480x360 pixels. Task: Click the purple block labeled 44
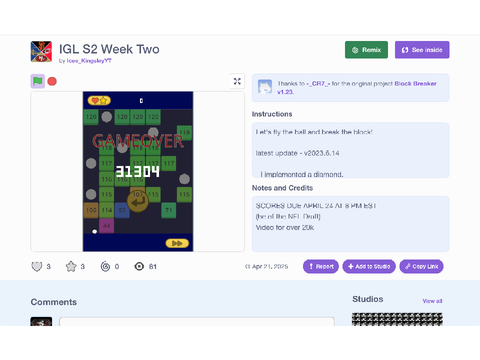(x=107, y=226)
